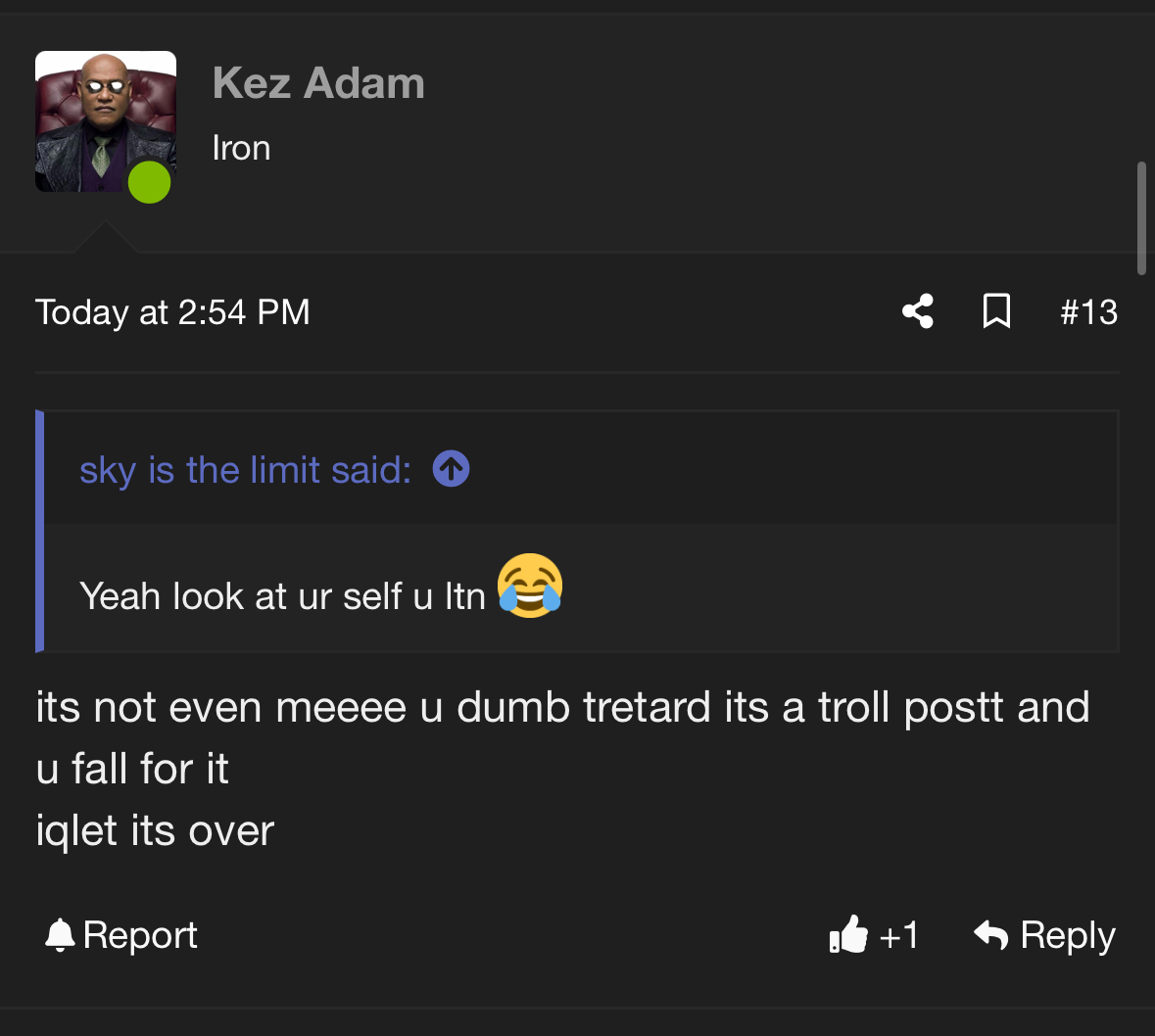View the +1 reaction count
The image size is (1155, 1036).
(898, 935)
